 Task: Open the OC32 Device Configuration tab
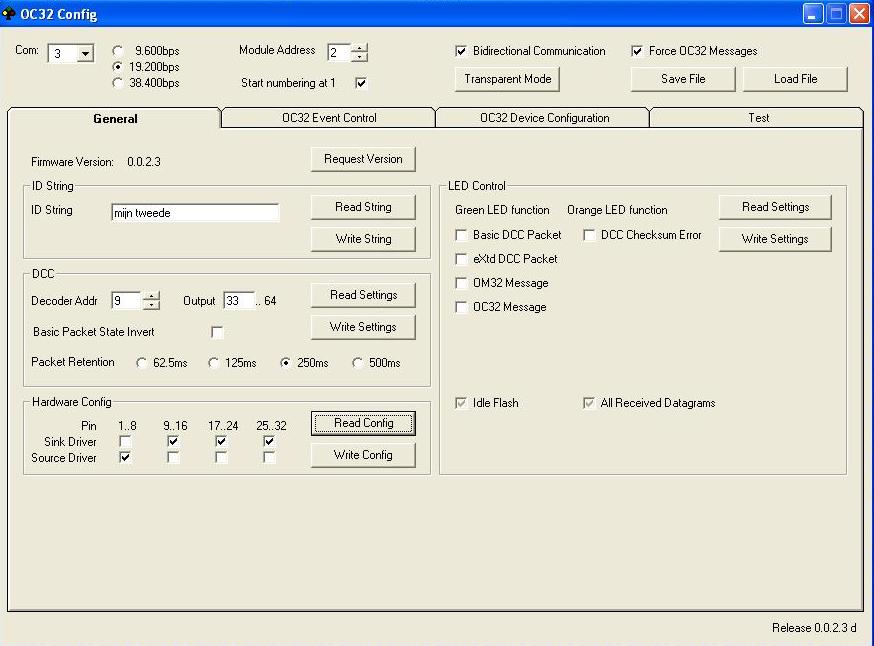[x=543, y=118]
